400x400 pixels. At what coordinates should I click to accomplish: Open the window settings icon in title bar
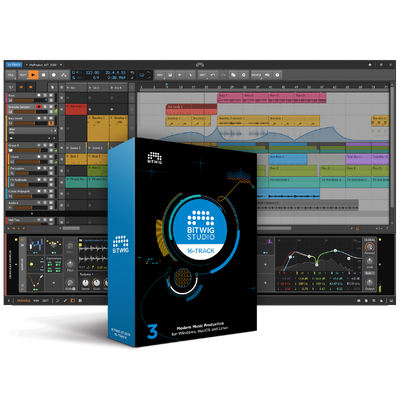tap(370, 65)
